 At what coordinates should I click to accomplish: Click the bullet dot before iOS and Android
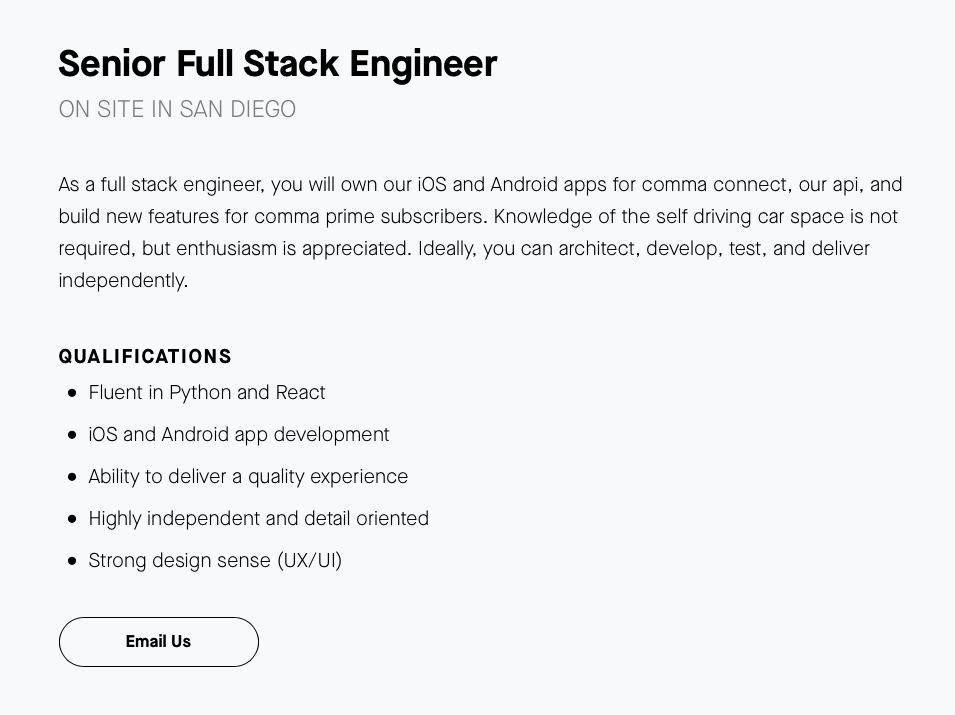click(x=72, y=435)
